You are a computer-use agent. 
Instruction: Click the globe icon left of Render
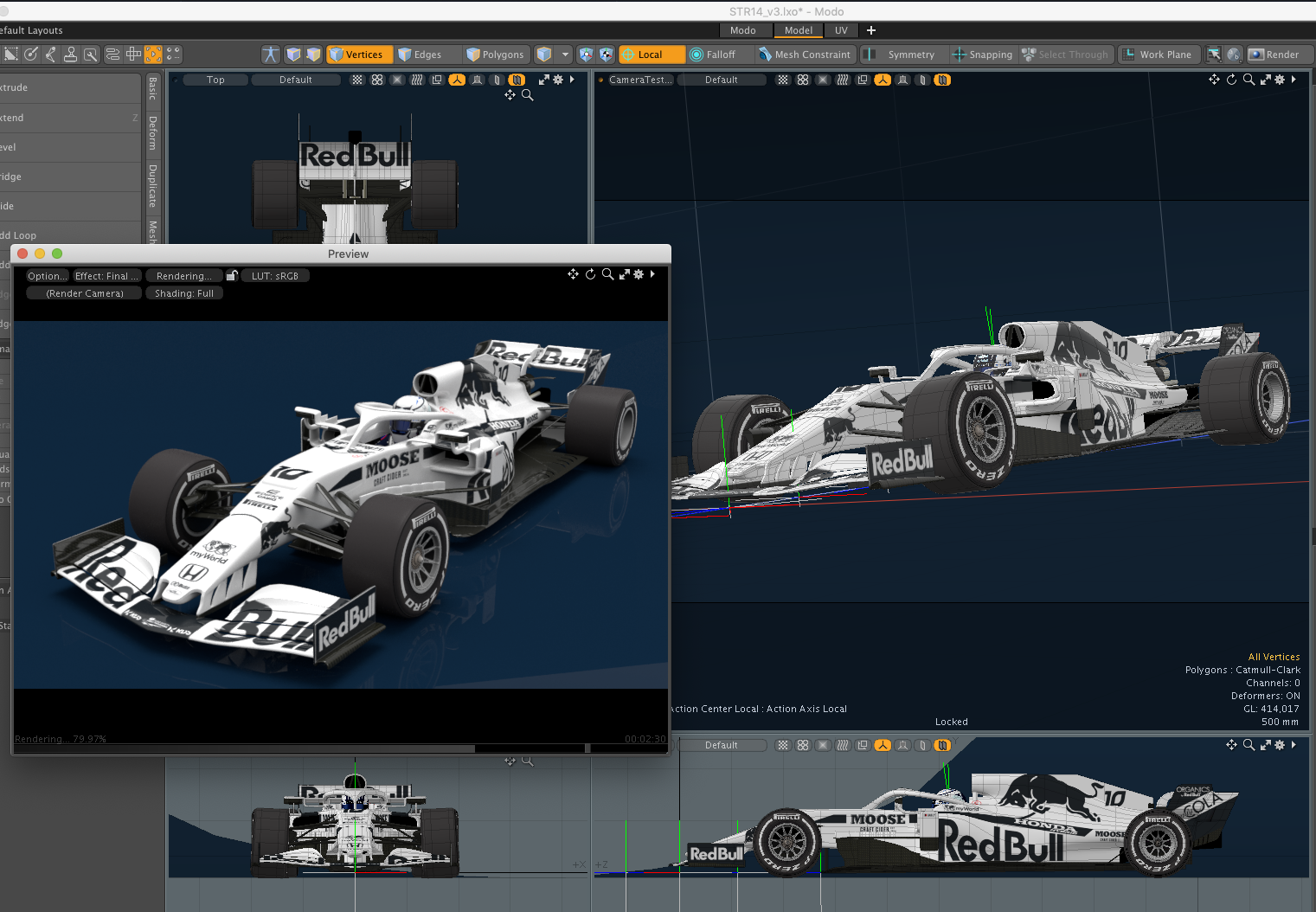1234,55
